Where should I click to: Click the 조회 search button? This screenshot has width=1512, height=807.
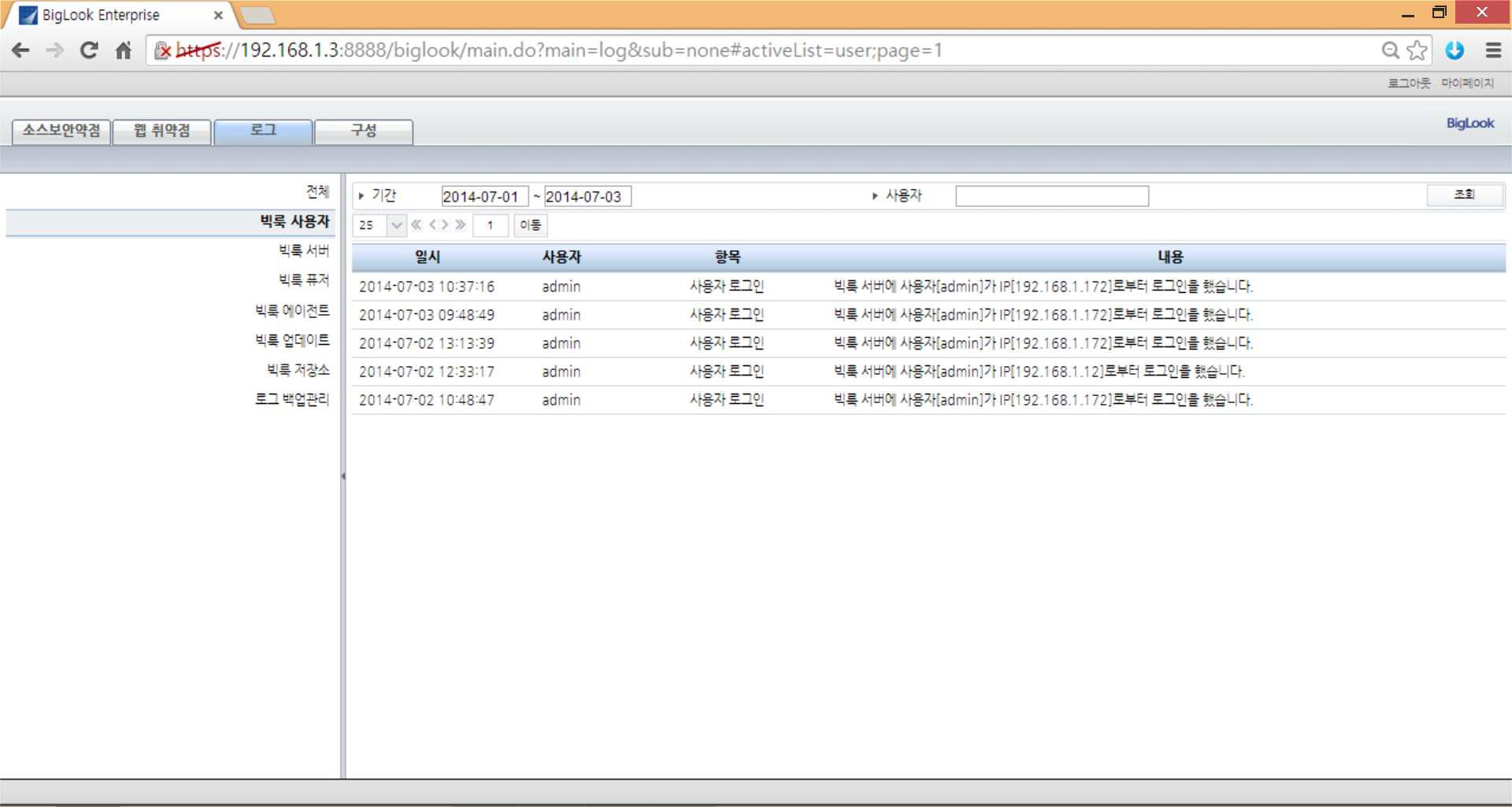pos(1465,194)
